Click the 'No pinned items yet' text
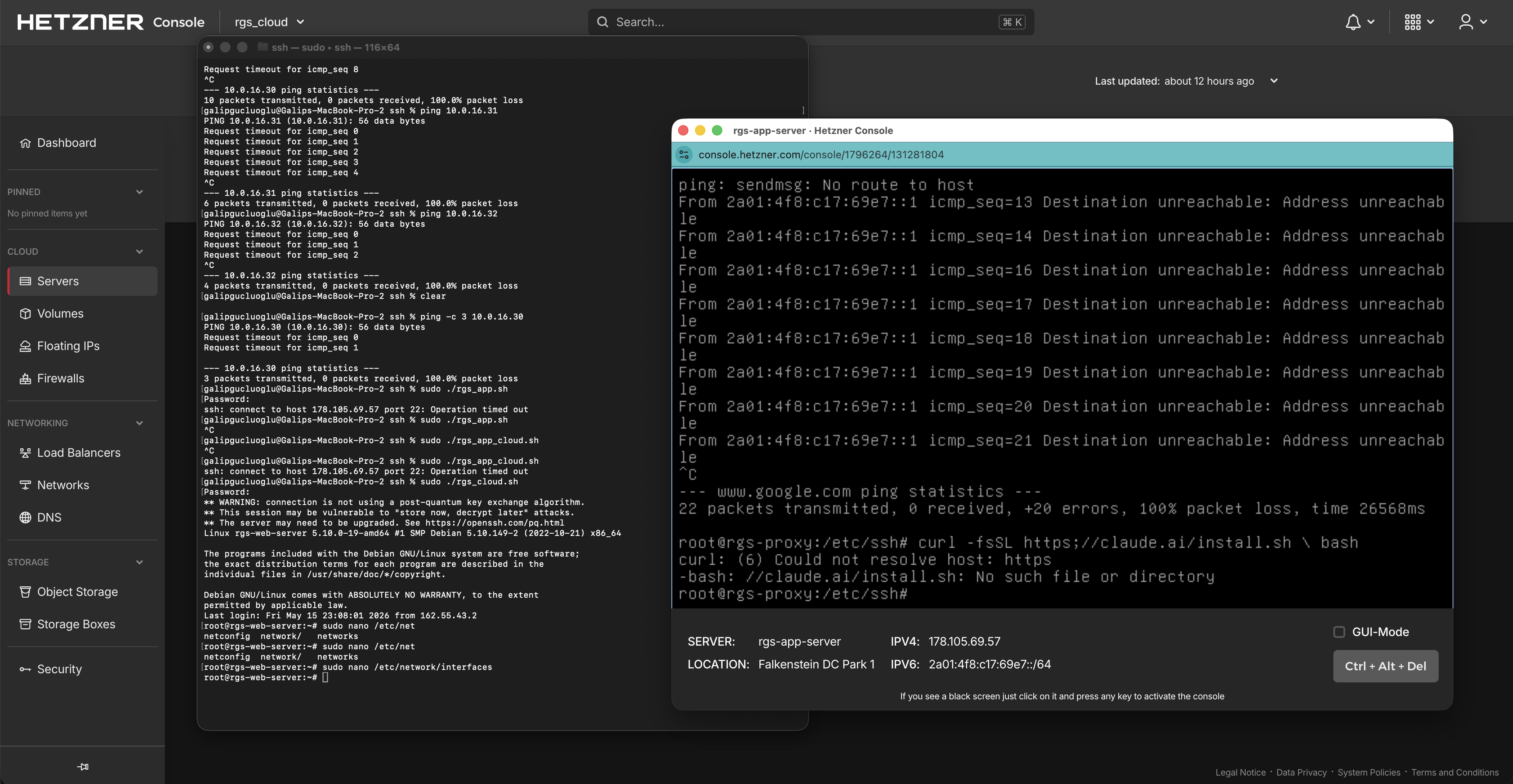 [x=47, y=213]
